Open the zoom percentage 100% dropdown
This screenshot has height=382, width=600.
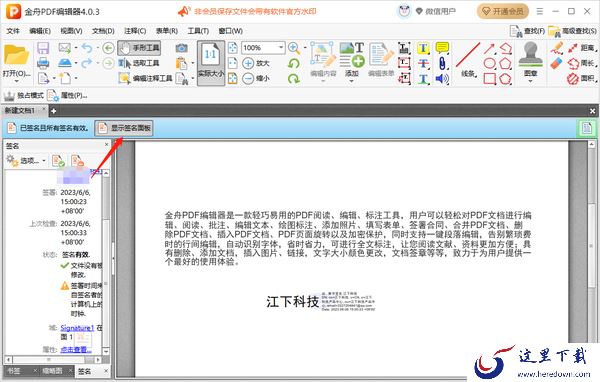[281, 47]
